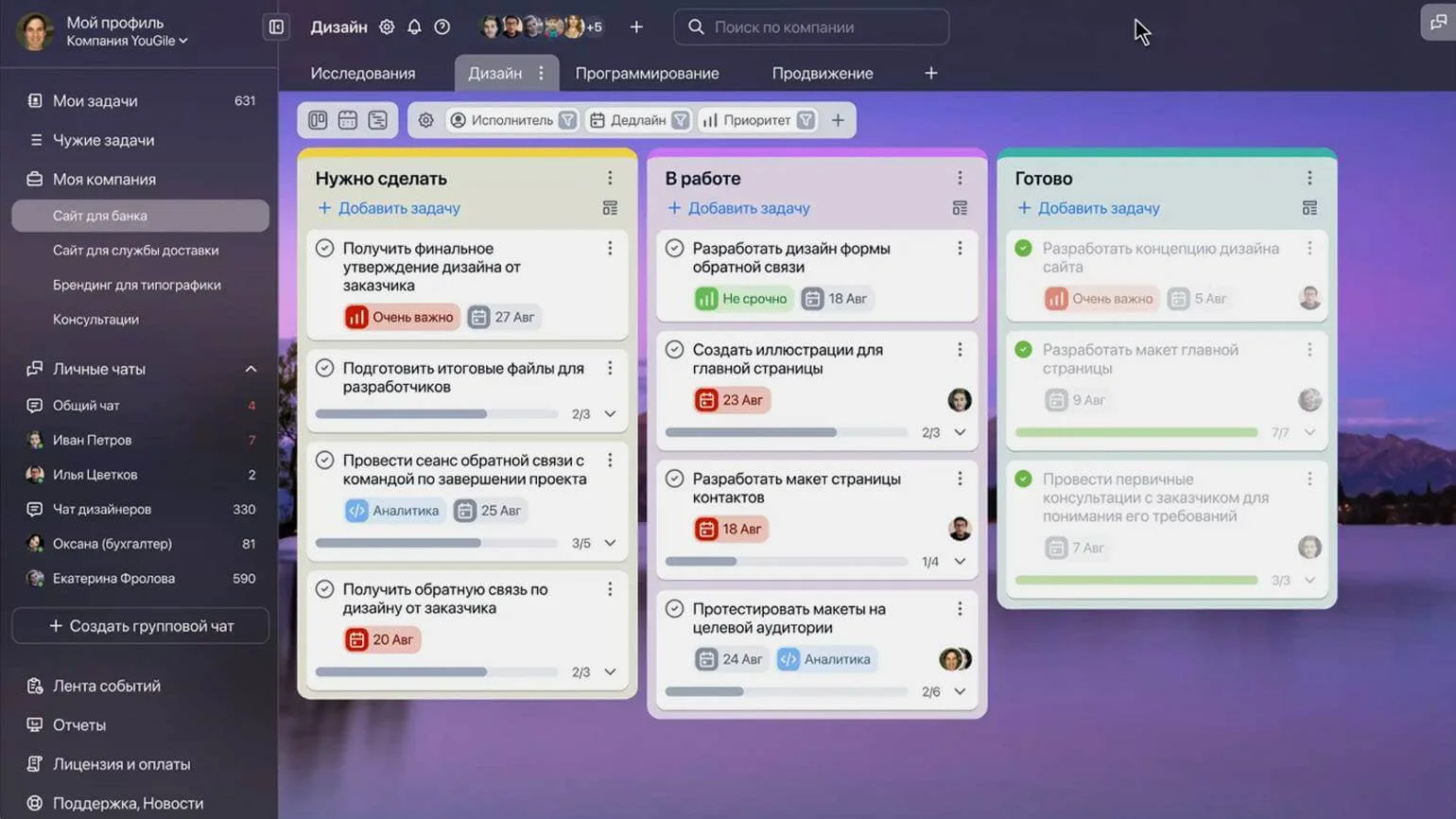Add a new filter with the plus icon
1456x819 pixels.
838,120
